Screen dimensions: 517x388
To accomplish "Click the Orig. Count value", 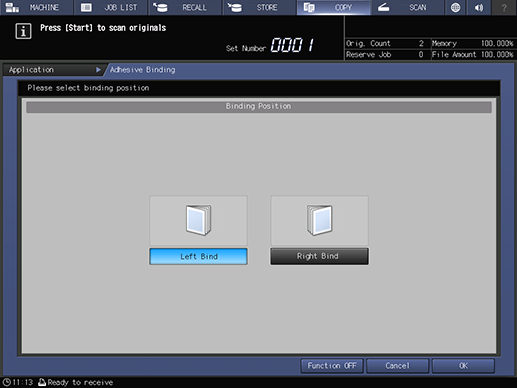I will coord(421,43).
